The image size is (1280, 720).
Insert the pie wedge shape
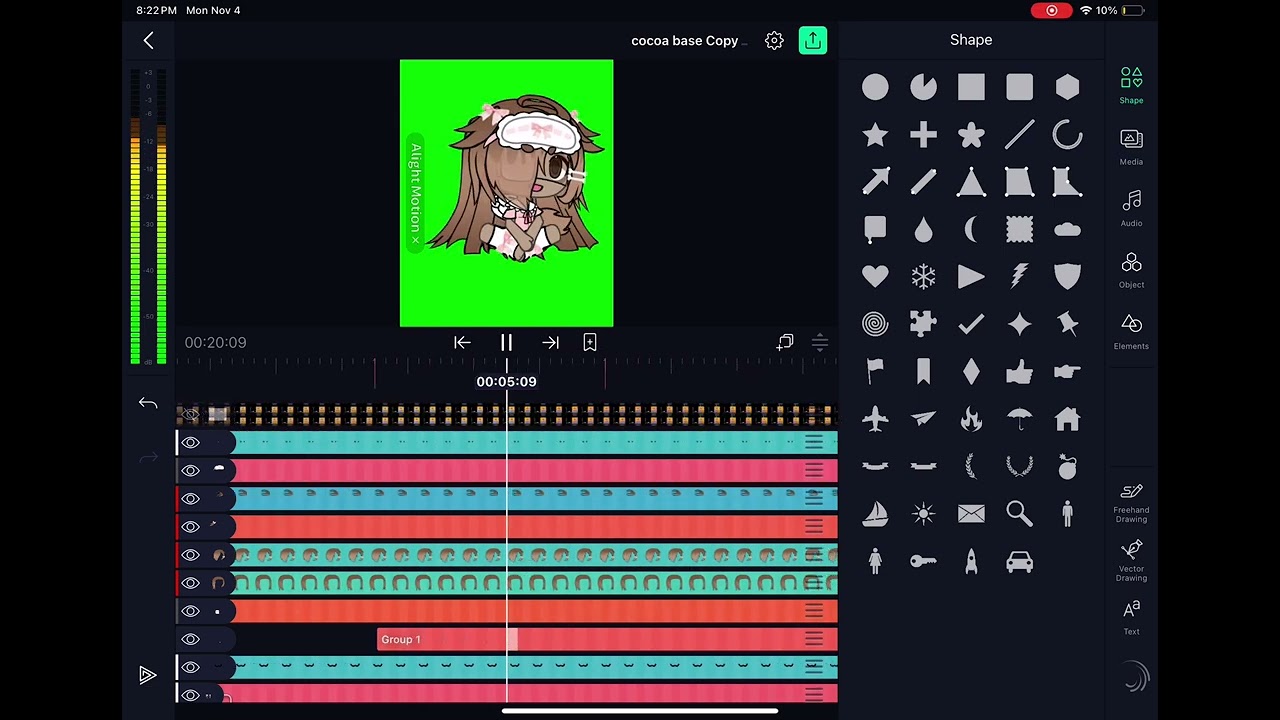[923, 88]
